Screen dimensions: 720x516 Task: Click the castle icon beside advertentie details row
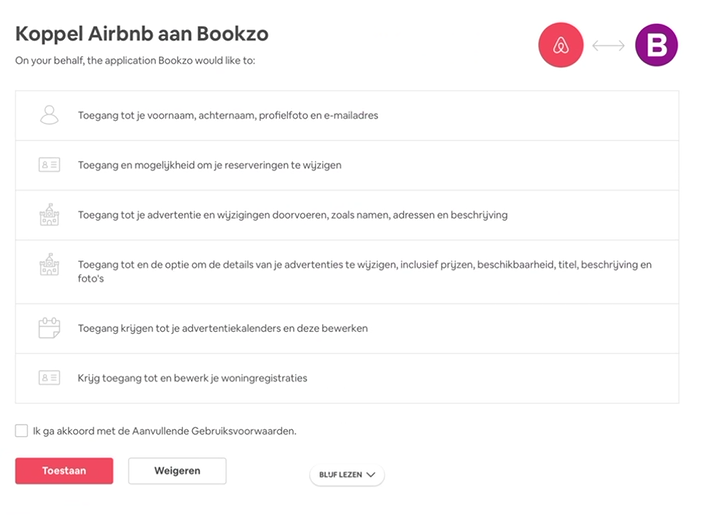pyautogui.click(x=49, y=264)
